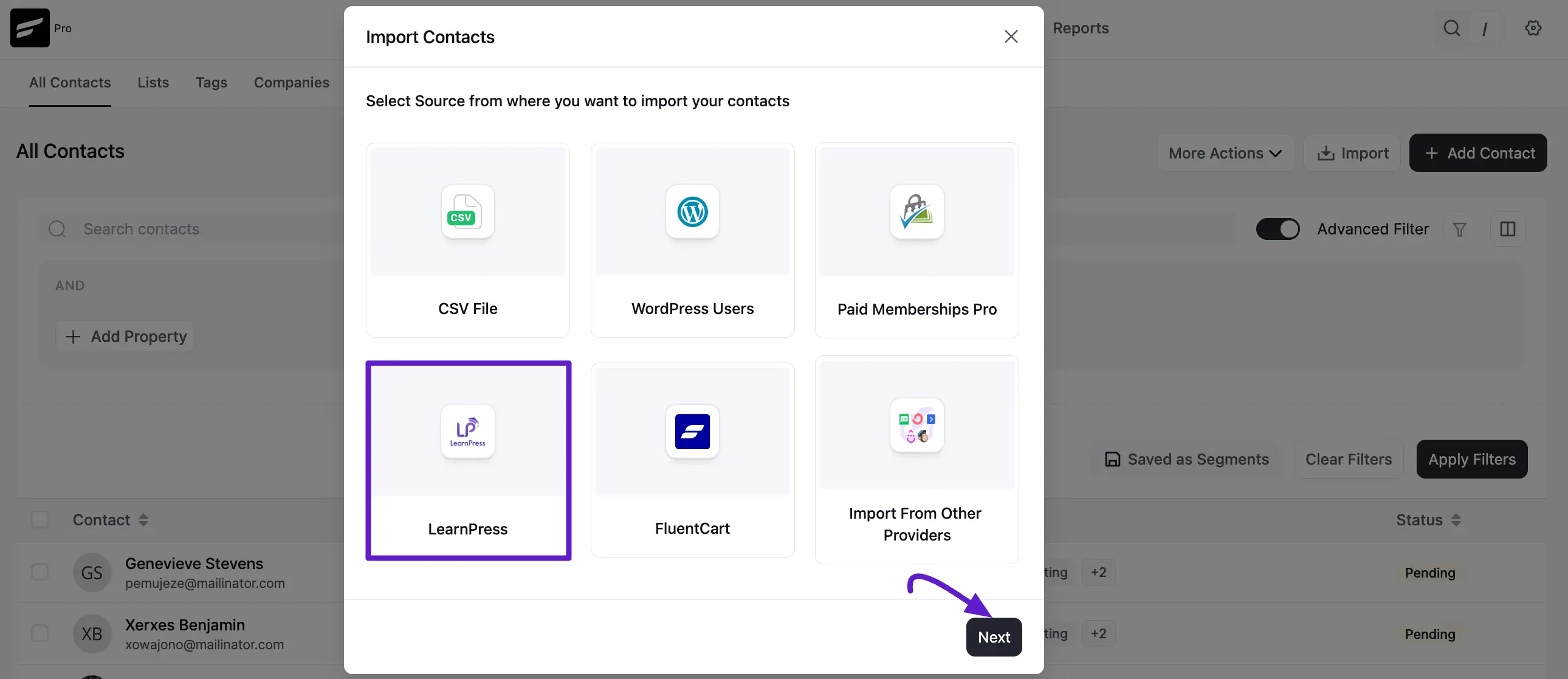Open the Lists tab
1568x679 pixels.
[153, 83]
